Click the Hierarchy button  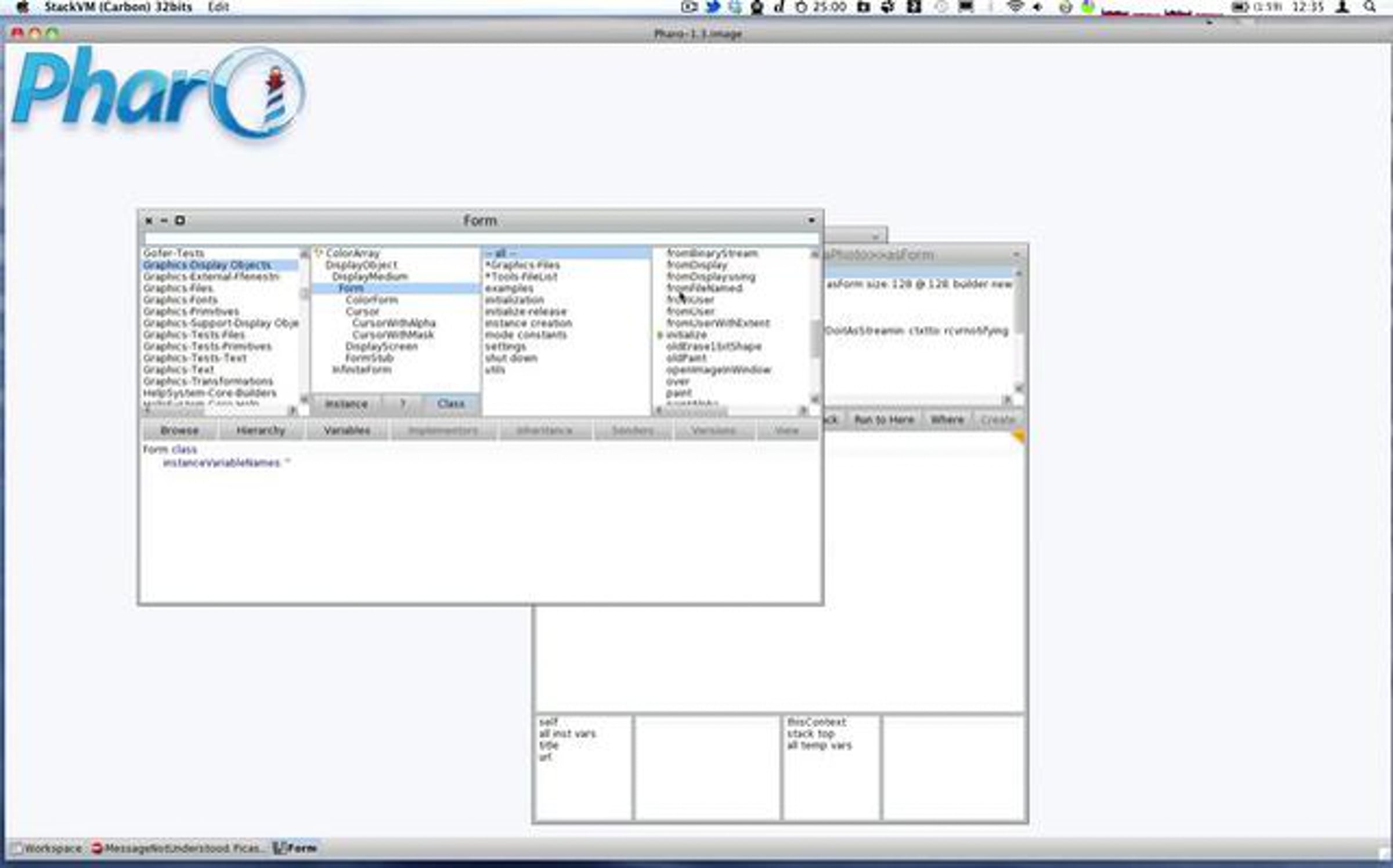pyautogui.click(x=261, y=431)
